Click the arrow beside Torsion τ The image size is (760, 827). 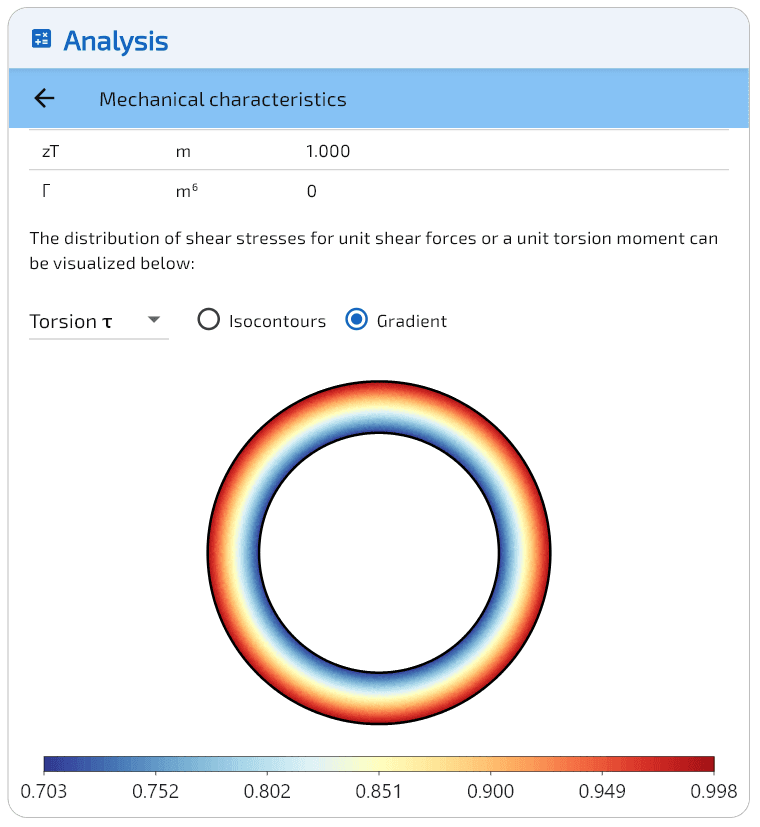pyautogui.click(x=154, y=320)
